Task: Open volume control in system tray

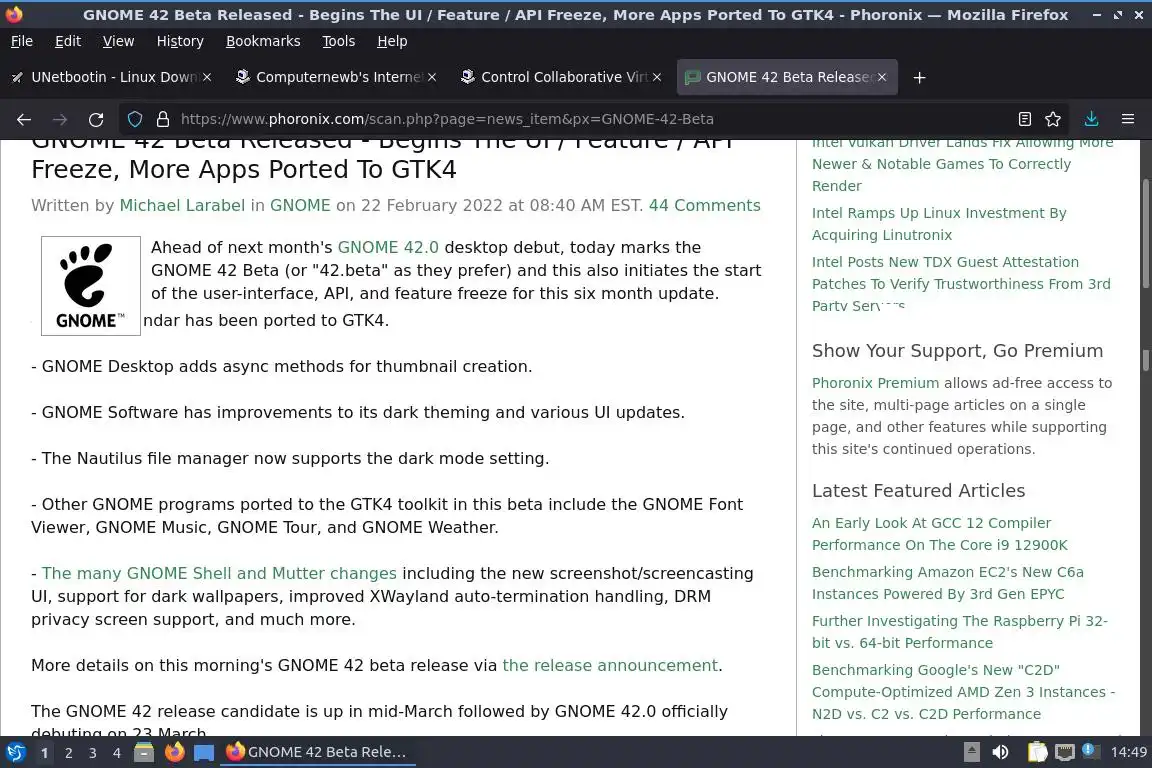Action: point(1000,753)
